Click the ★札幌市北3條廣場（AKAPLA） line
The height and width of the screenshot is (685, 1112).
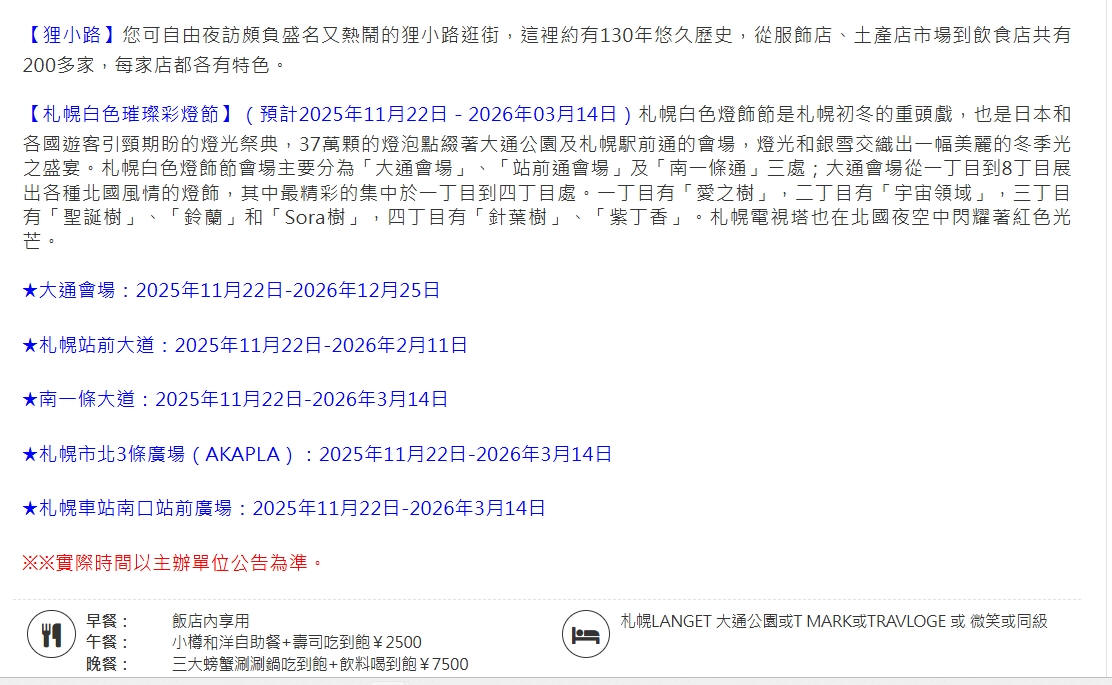(317, 455)
